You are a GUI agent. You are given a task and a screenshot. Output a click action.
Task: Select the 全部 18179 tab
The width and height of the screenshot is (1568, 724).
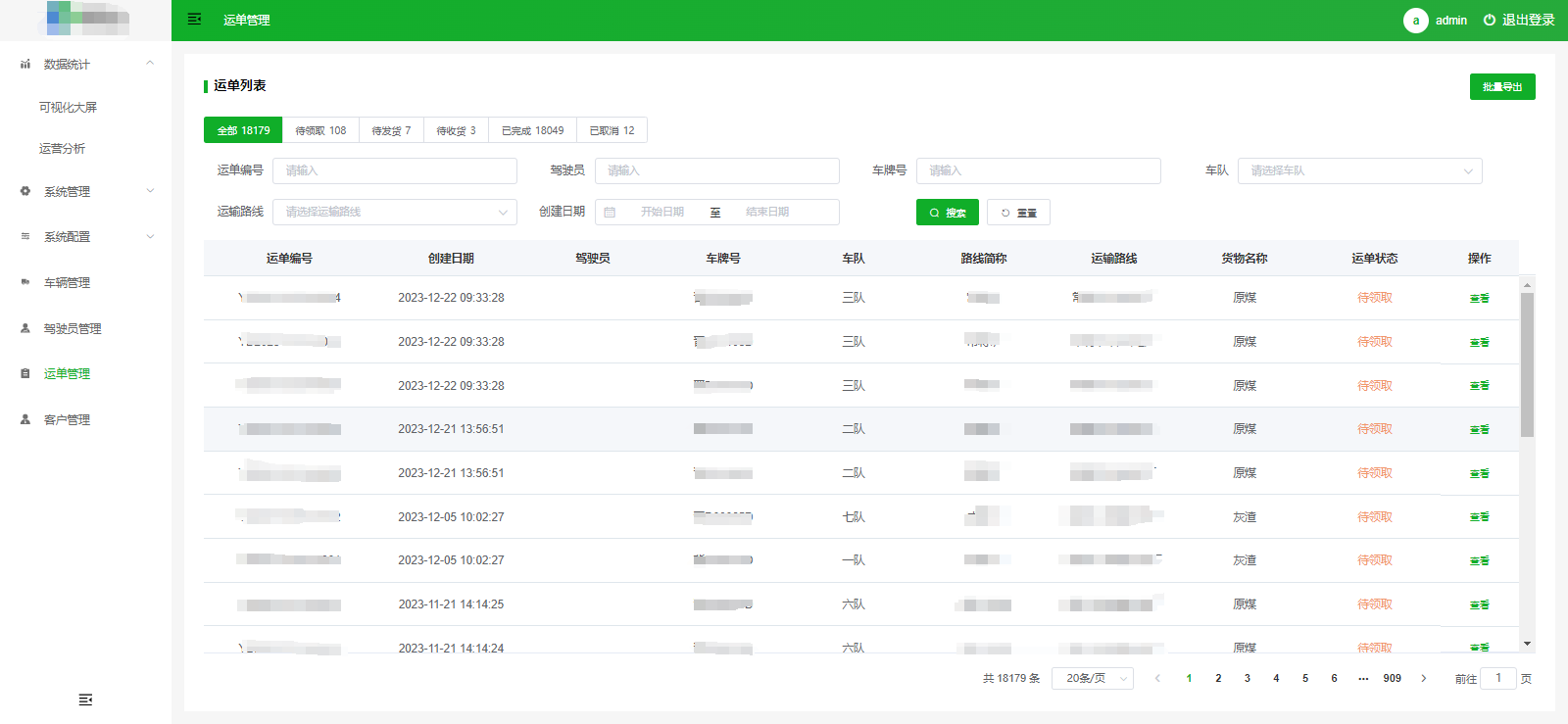[x=243, y=130]
